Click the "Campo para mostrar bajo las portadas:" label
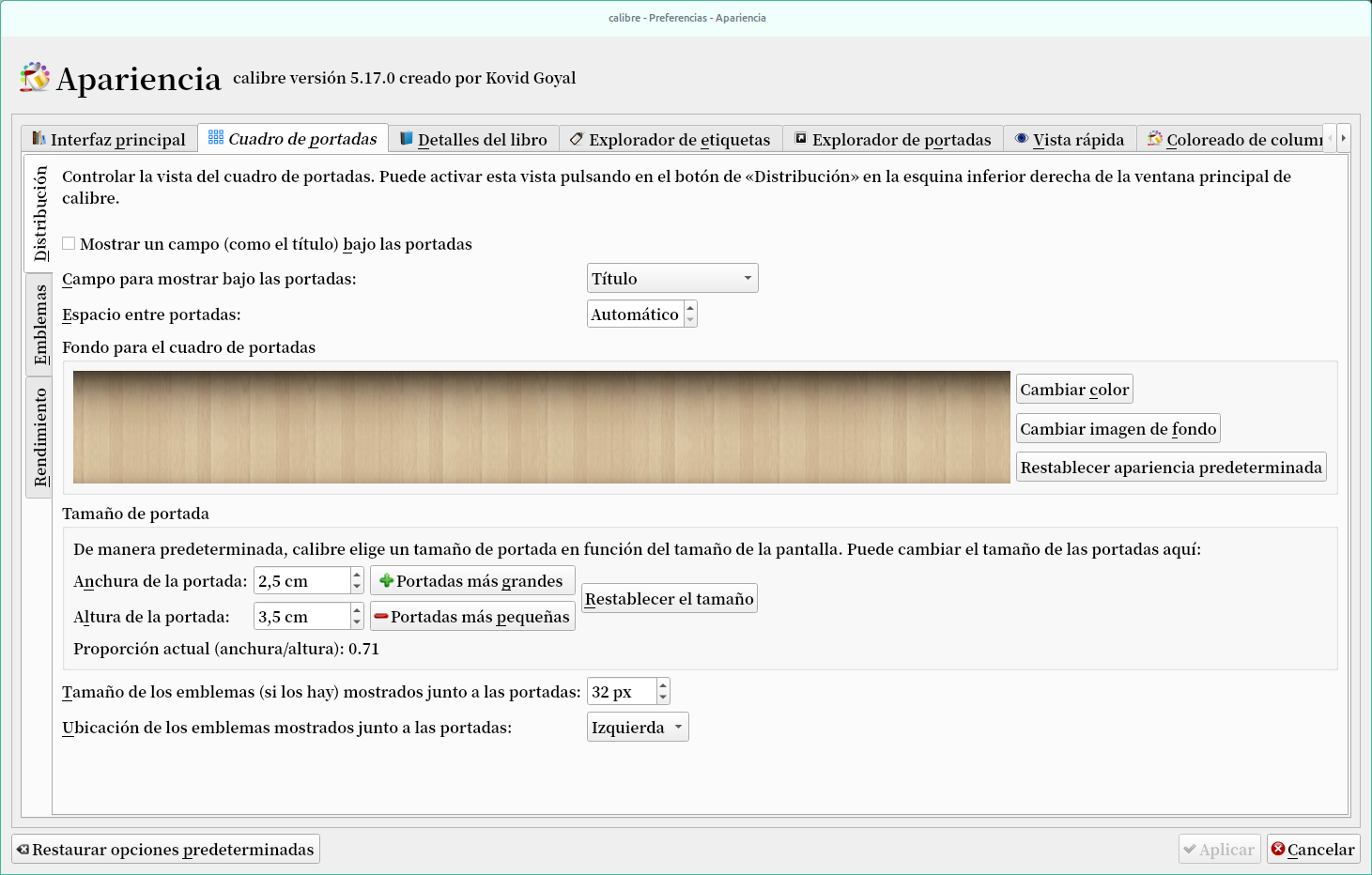The image size is (1372, 875). 209,279
